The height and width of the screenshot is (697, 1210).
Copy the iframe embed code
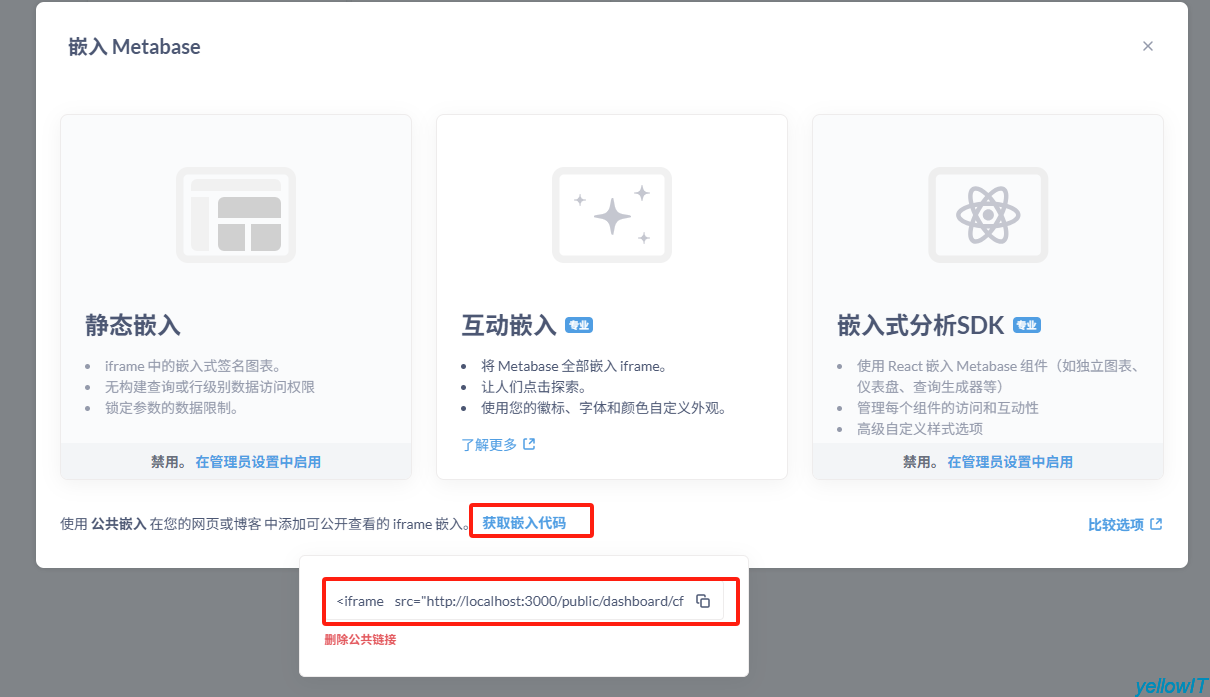click(703, 601)
